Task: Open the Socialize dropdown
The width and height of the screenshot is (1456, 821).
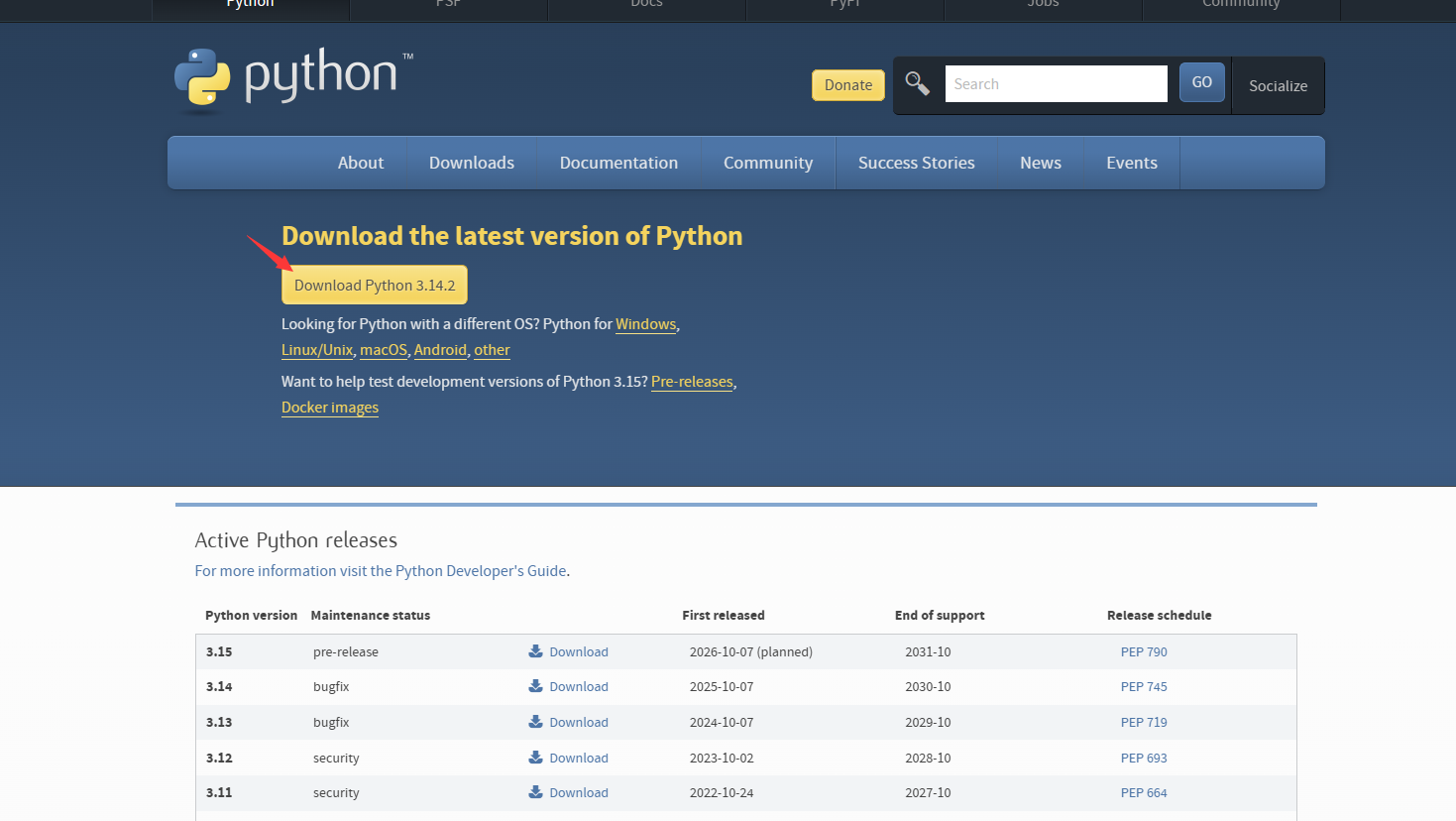Action: pyautogui.click(x=1279, y=86)
